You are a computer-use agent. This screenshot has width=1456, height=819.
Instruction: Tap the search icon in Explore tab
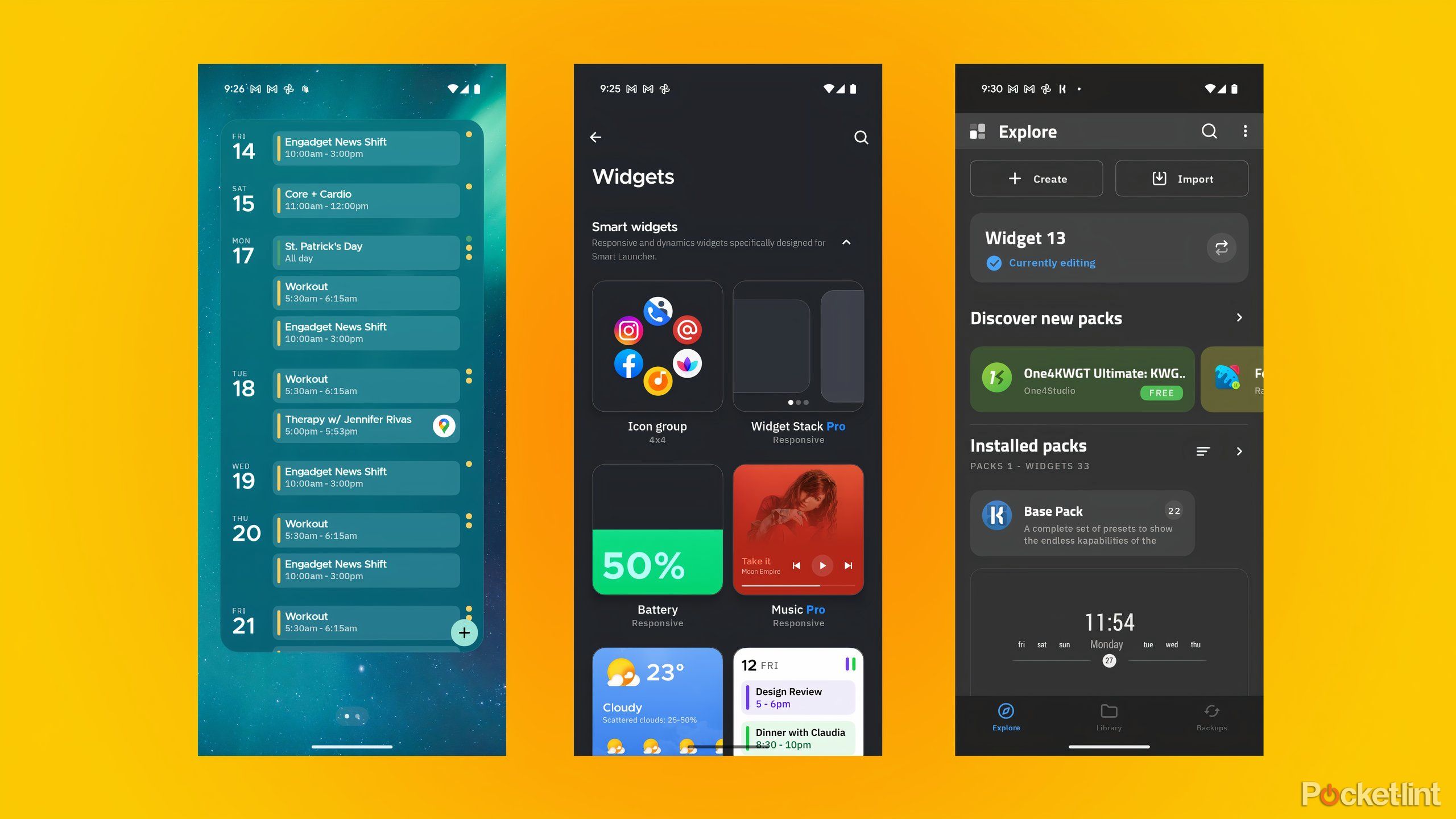tap(1209, 131)
